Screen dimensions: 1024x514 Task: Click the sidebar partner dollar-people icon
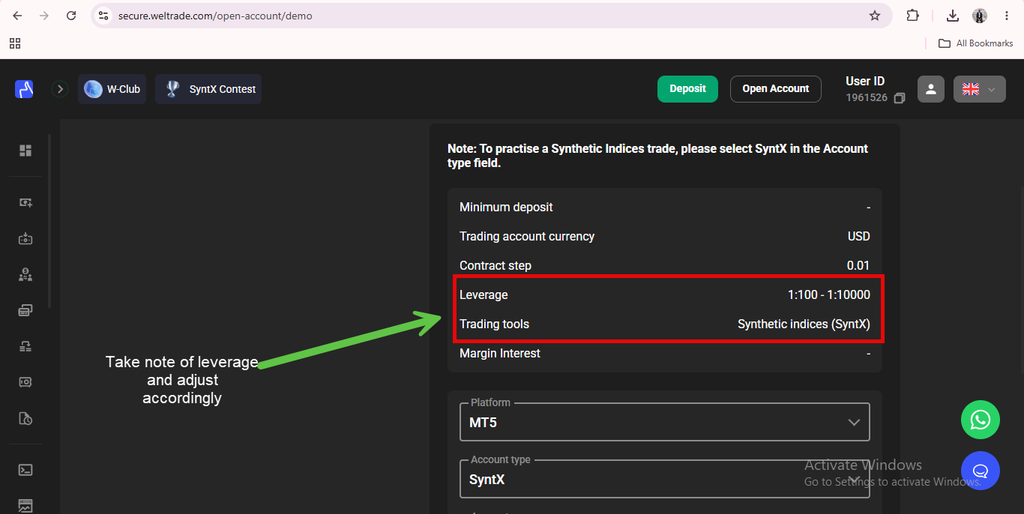tap(25, 274)
